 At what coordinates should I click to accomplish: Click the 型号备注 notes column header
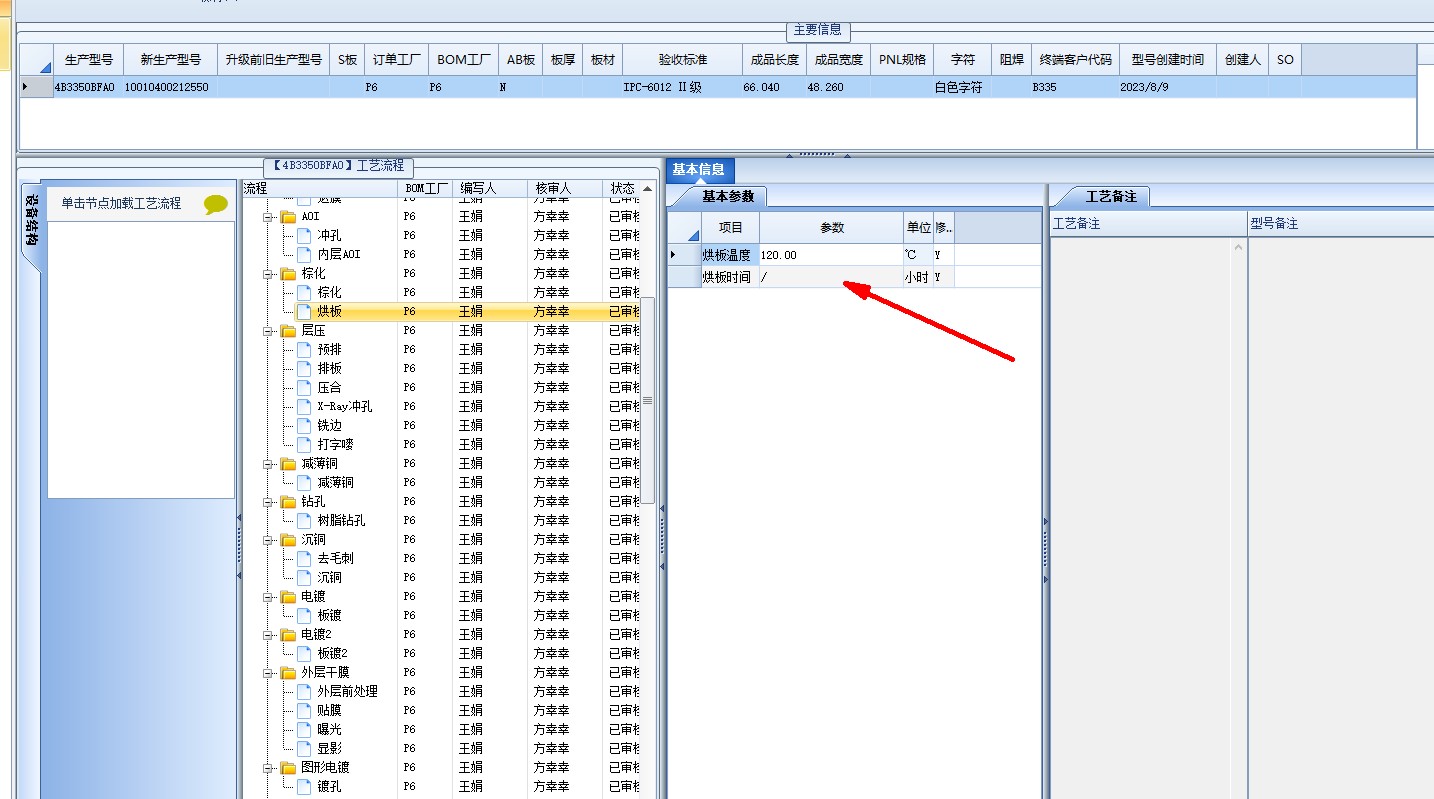point(1340,224)
